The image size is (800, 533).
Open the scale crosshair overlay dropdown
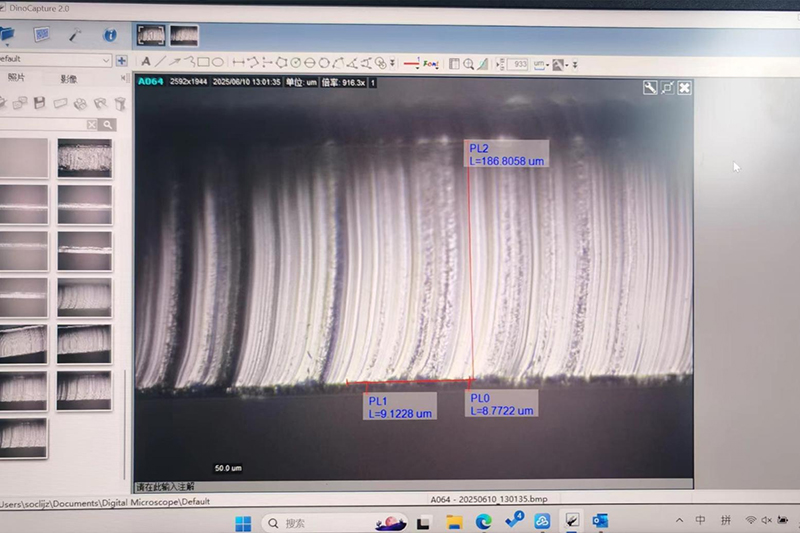(x=560, y=65)
